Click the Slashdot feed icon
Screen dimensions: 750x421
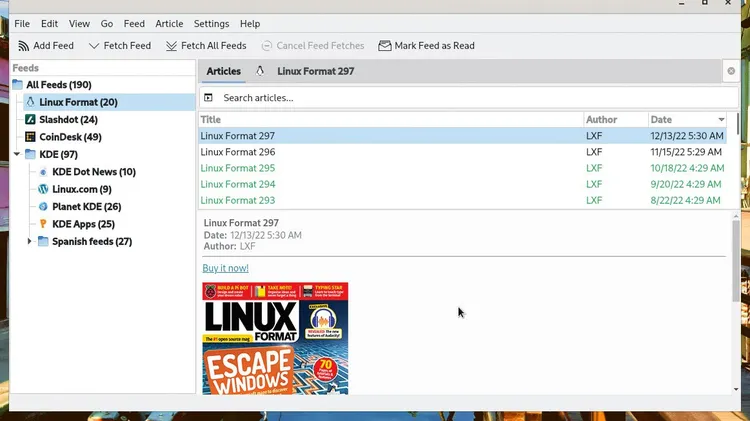click(x=30, y=120)
